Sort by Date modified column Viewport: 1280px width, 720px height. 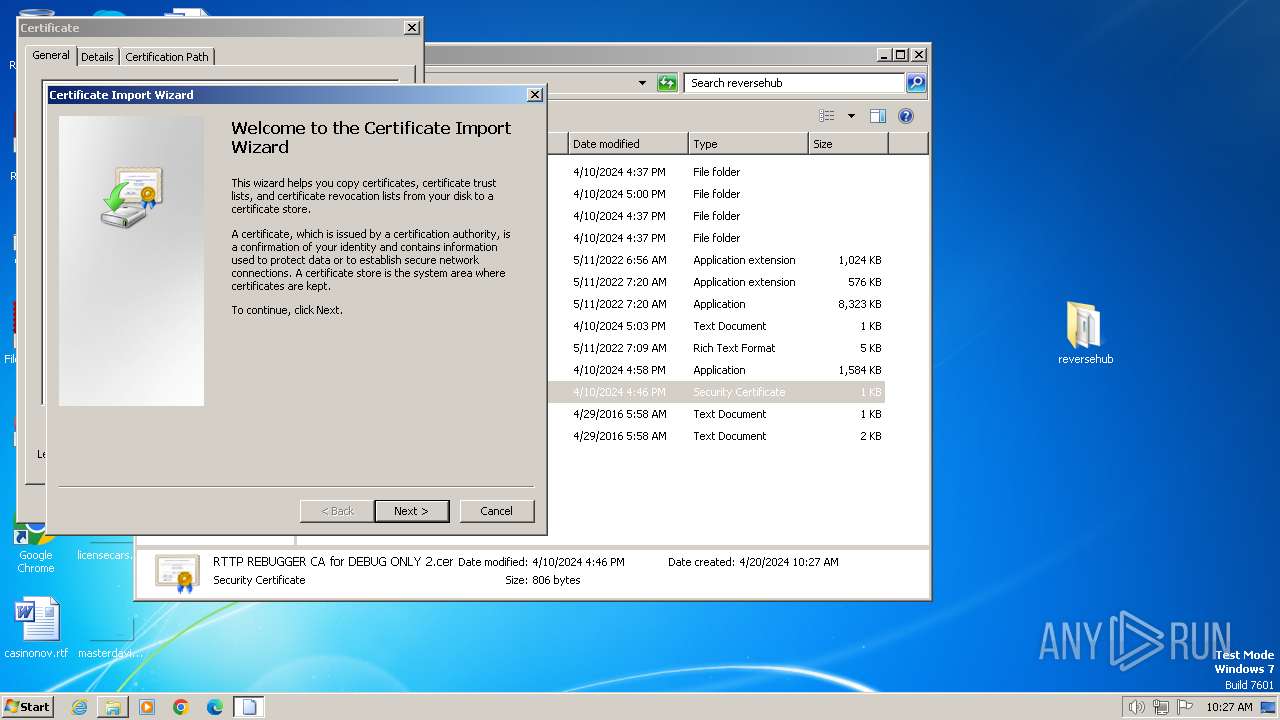(x=628, y=144)
